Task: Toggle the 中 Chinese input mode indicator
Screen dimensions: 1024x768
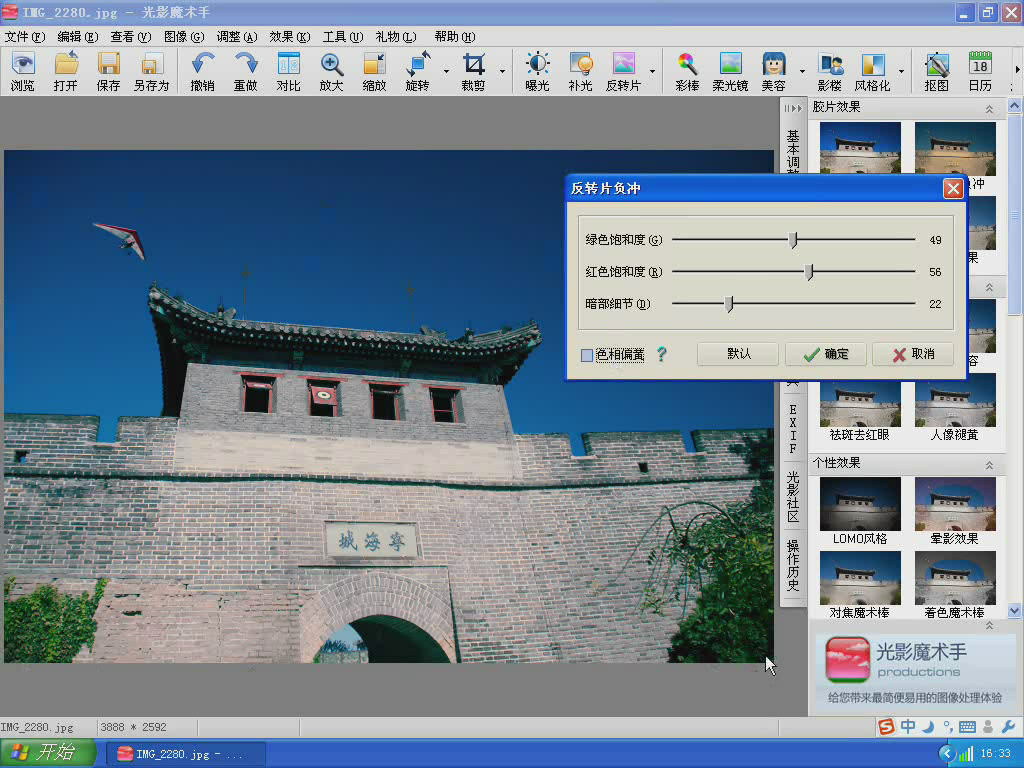Action: tap(908, 726)
